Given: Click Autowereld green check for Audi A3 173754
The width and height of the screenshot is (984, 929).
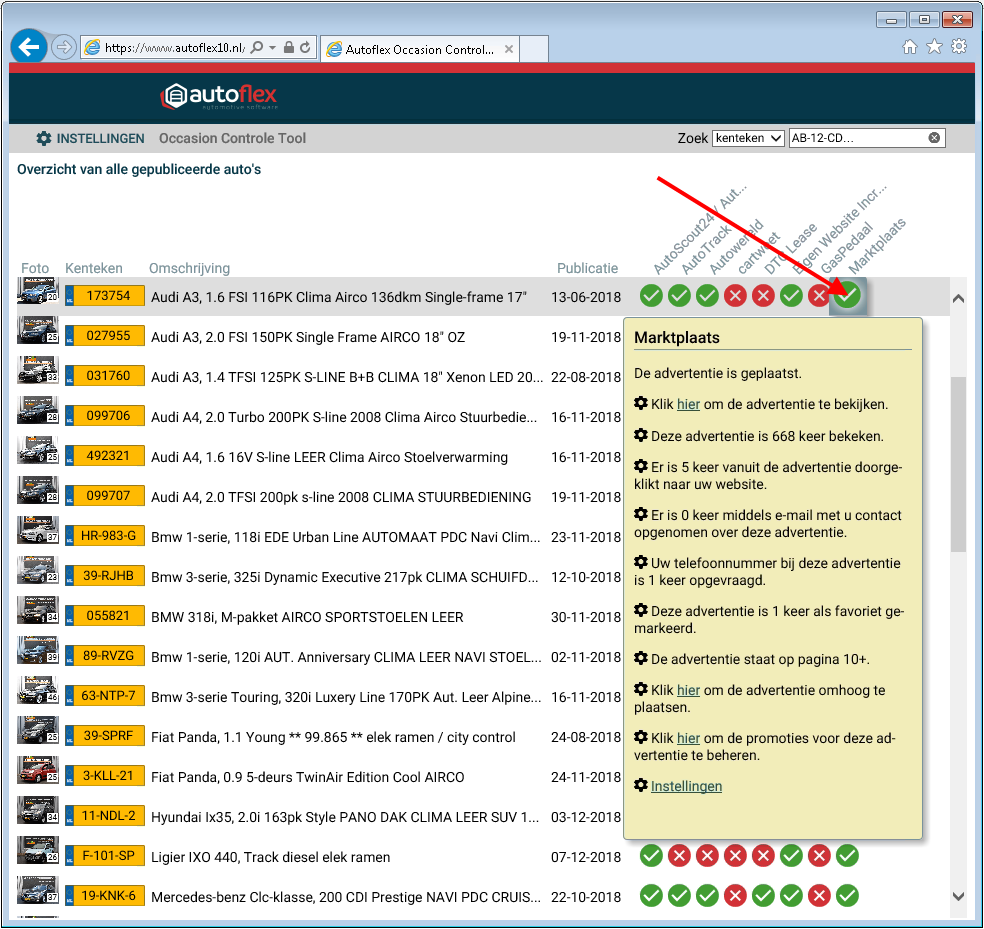Looking at the screenshot, I should pyautogui.click(x=707, y=296).
